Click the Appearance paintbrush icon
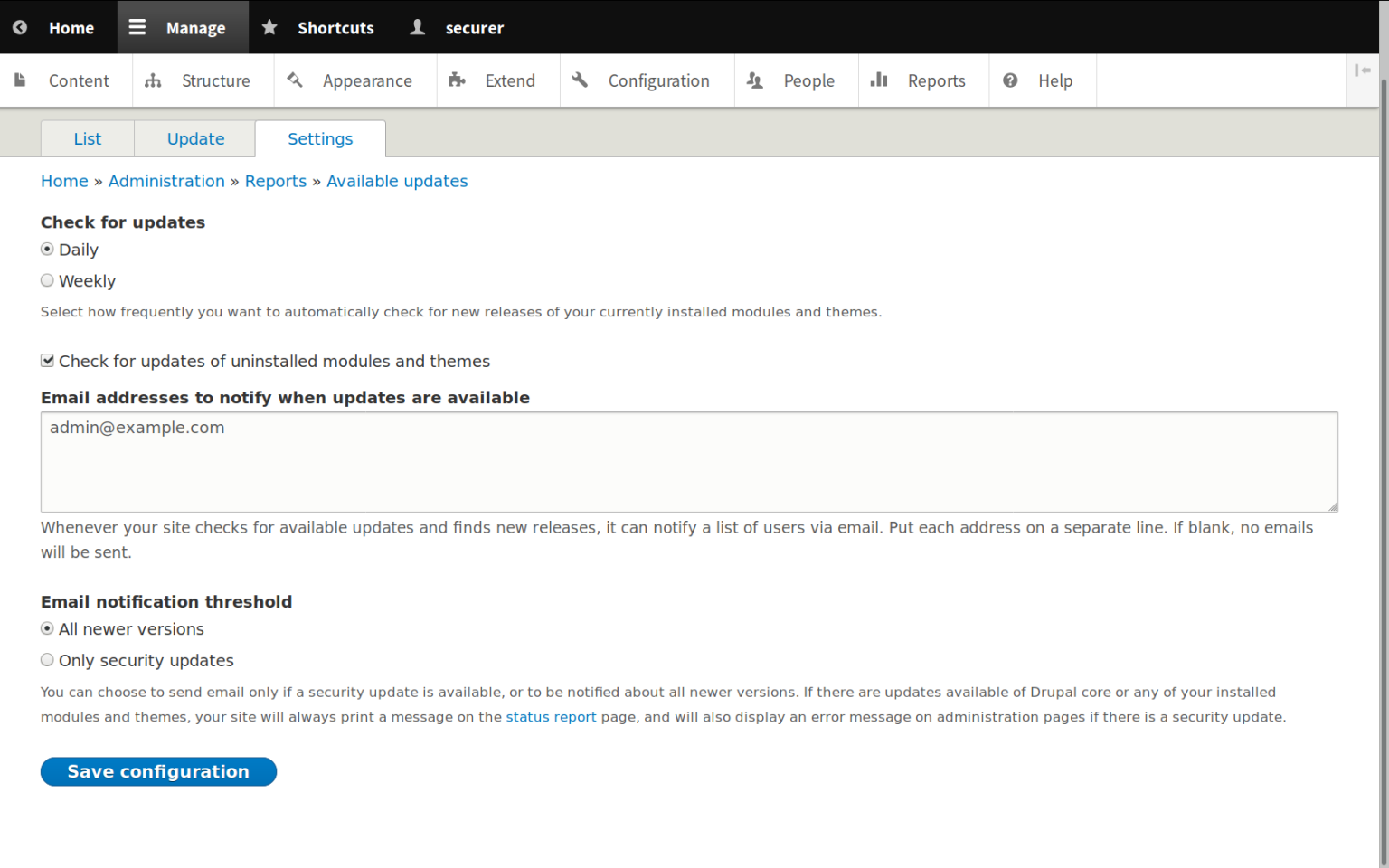This screenshot has height=868, width=1389. click(x=294, y=80)
